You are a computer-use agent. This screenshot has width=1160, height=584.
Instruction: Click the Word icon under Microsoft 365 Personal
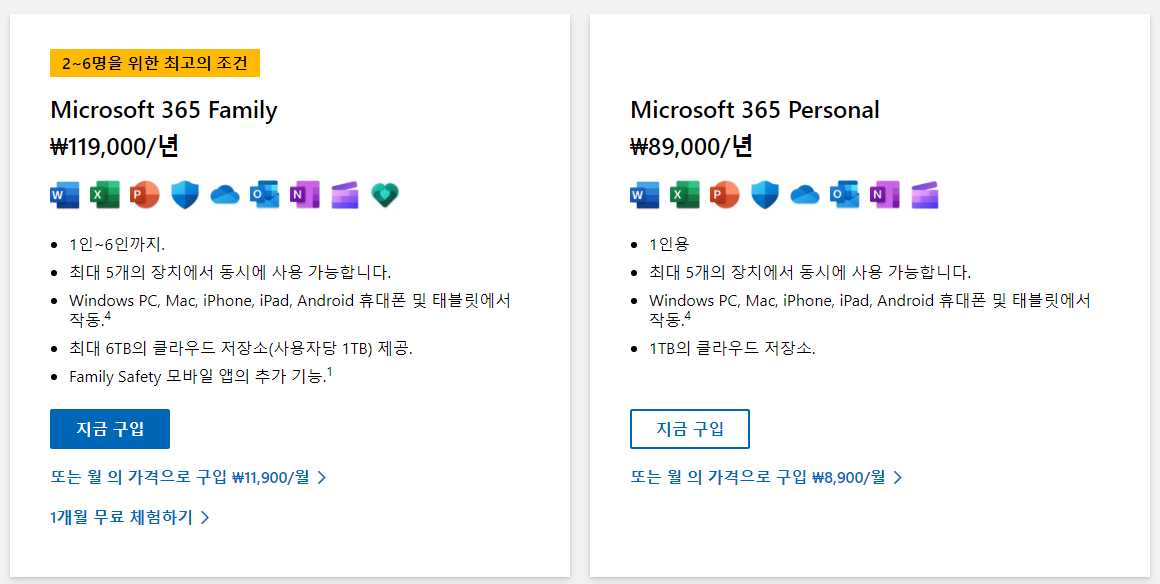coord(644,195)
